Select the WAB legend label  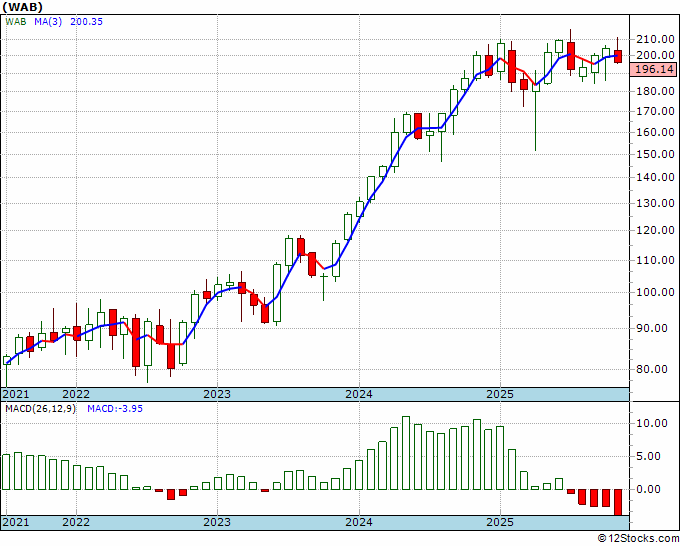(x=16, y=22)
